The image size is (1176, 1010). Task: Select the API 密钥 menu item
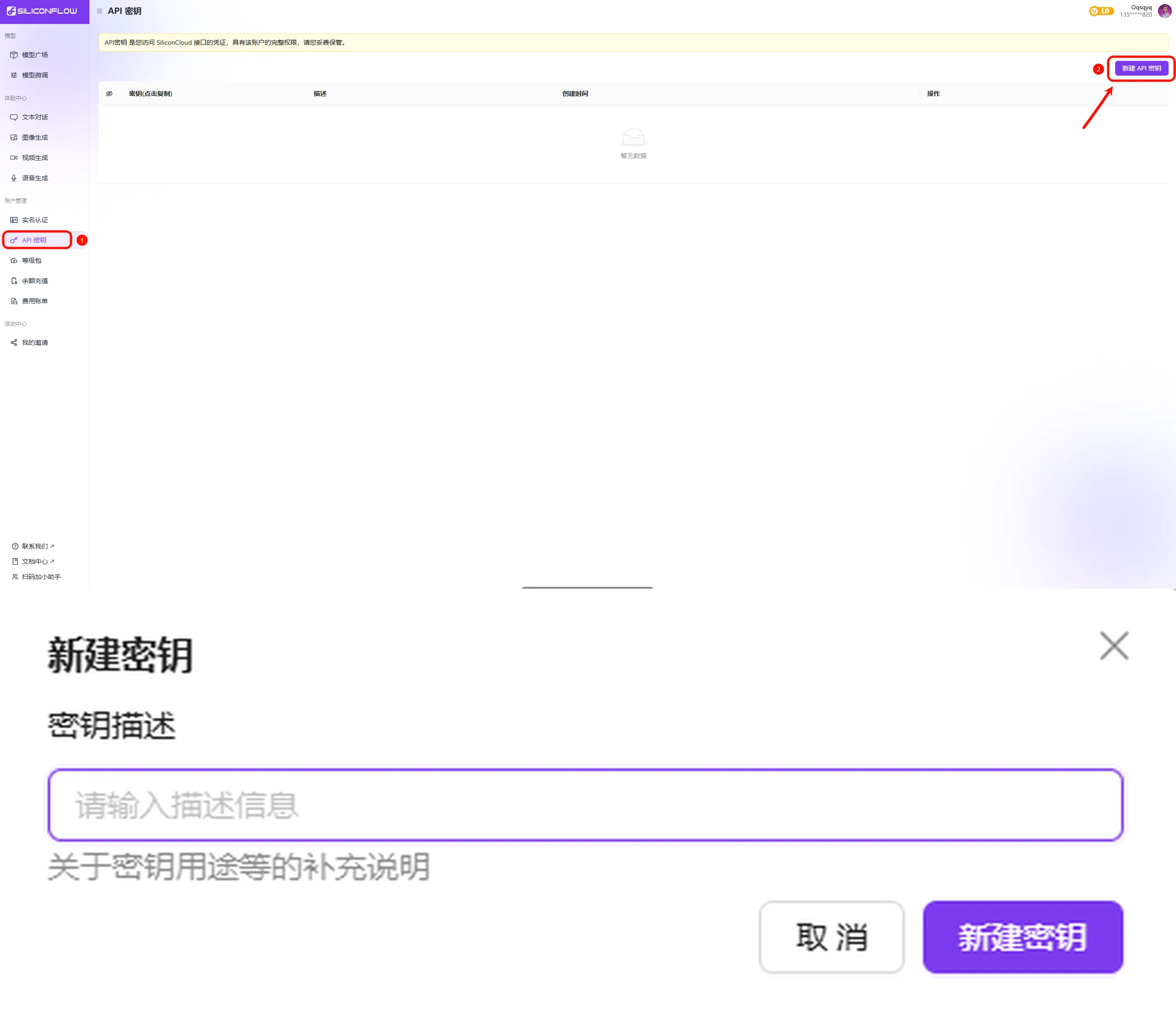point(36,239)
